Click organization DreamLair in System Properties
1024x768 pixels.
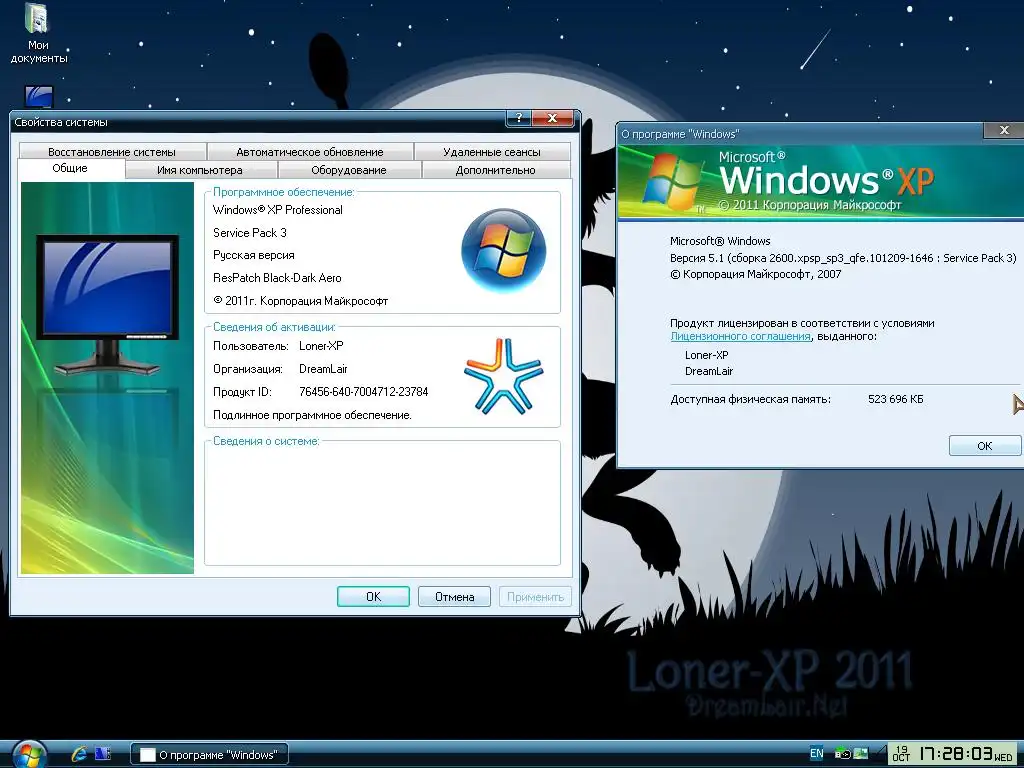[x=323, y=369]
